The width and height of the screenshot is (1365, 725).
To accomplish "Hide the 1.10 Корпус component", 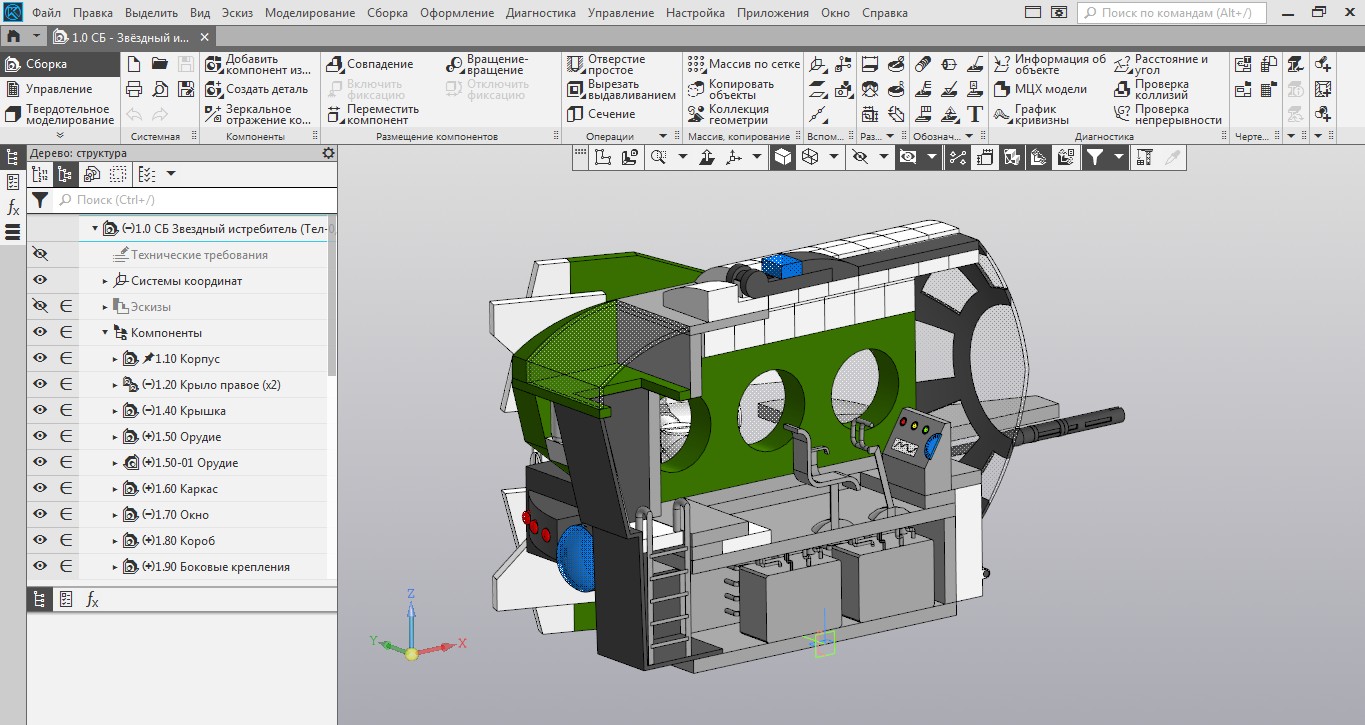I will (x=40, y=359).
